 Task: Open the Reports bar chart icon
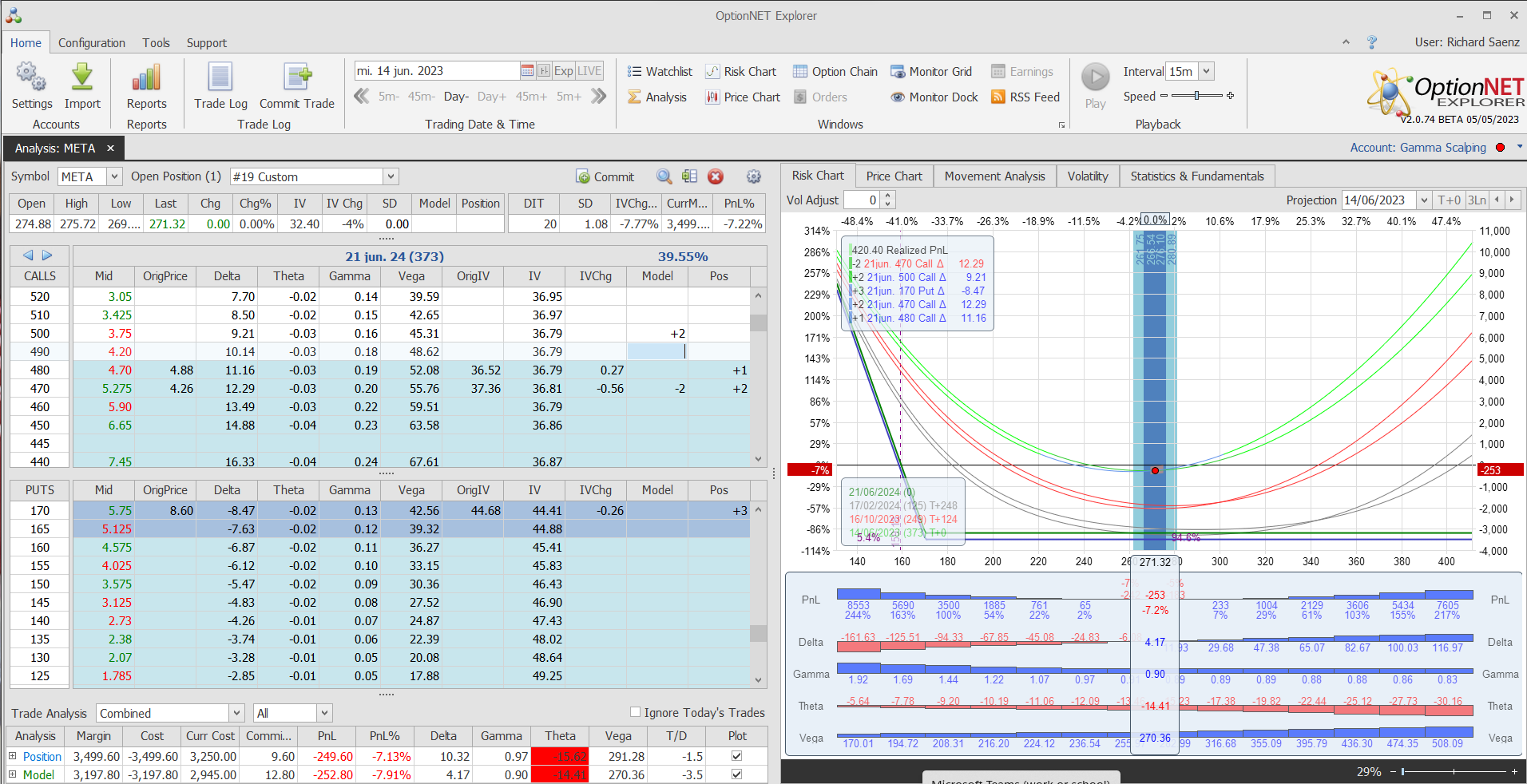click(x=146, y=77)
